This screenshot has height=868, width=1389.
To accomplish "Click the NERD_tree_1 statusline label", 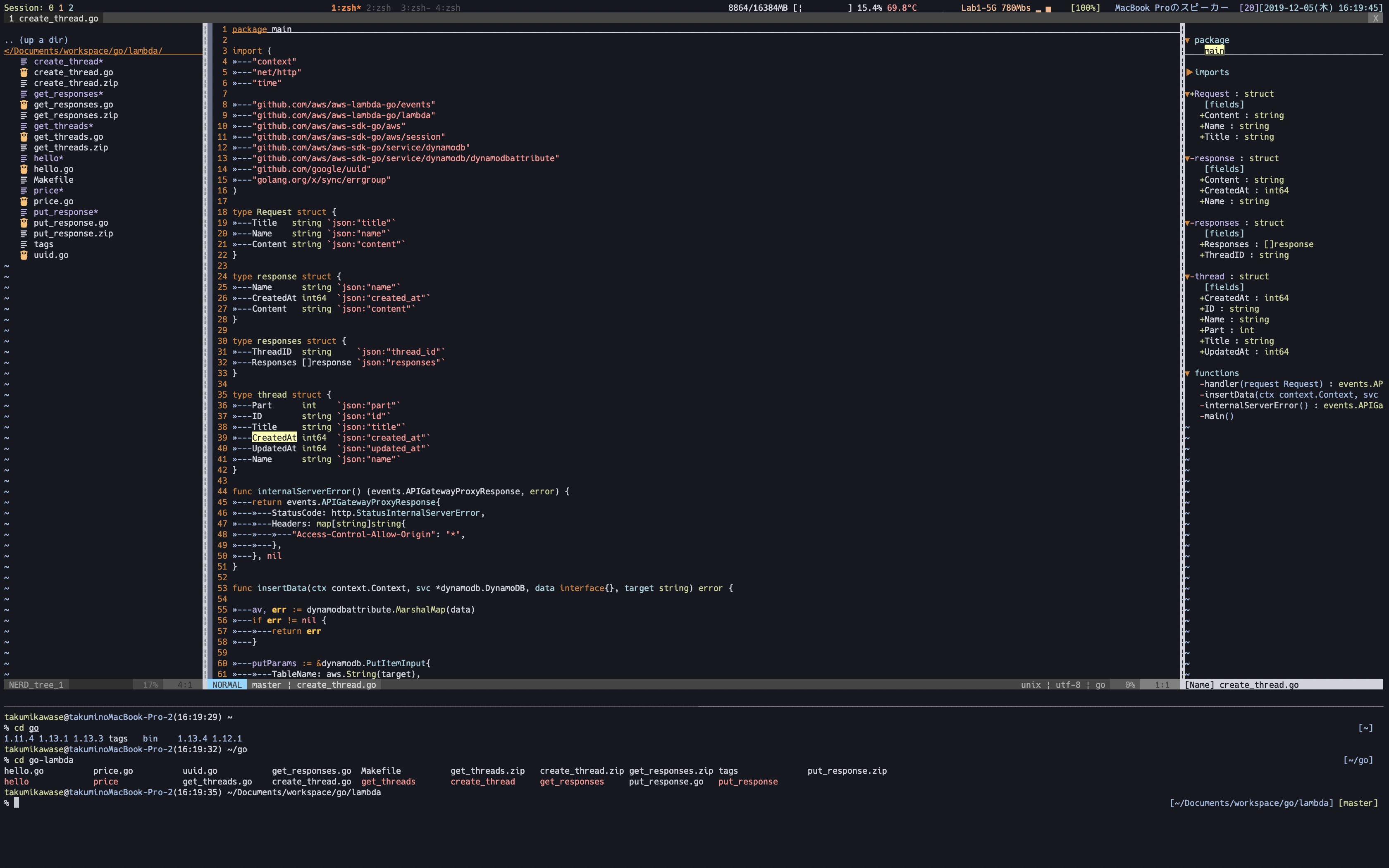I will click(x=36, y=685).
